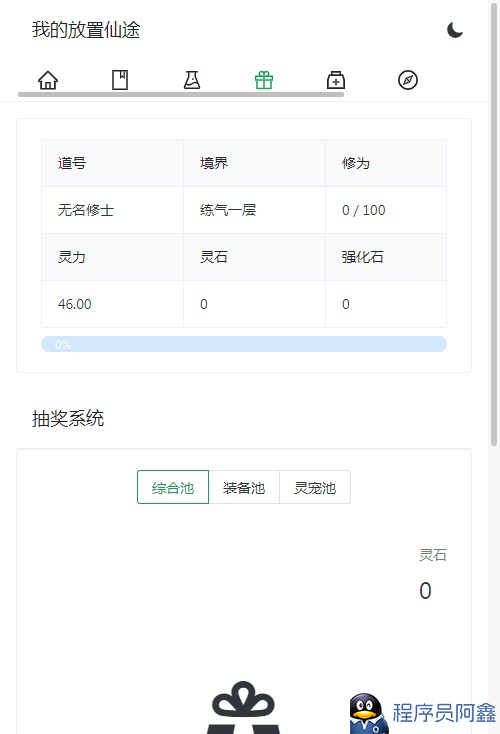
Task: Click the large gift box draw icon
Action: point(243,707)
